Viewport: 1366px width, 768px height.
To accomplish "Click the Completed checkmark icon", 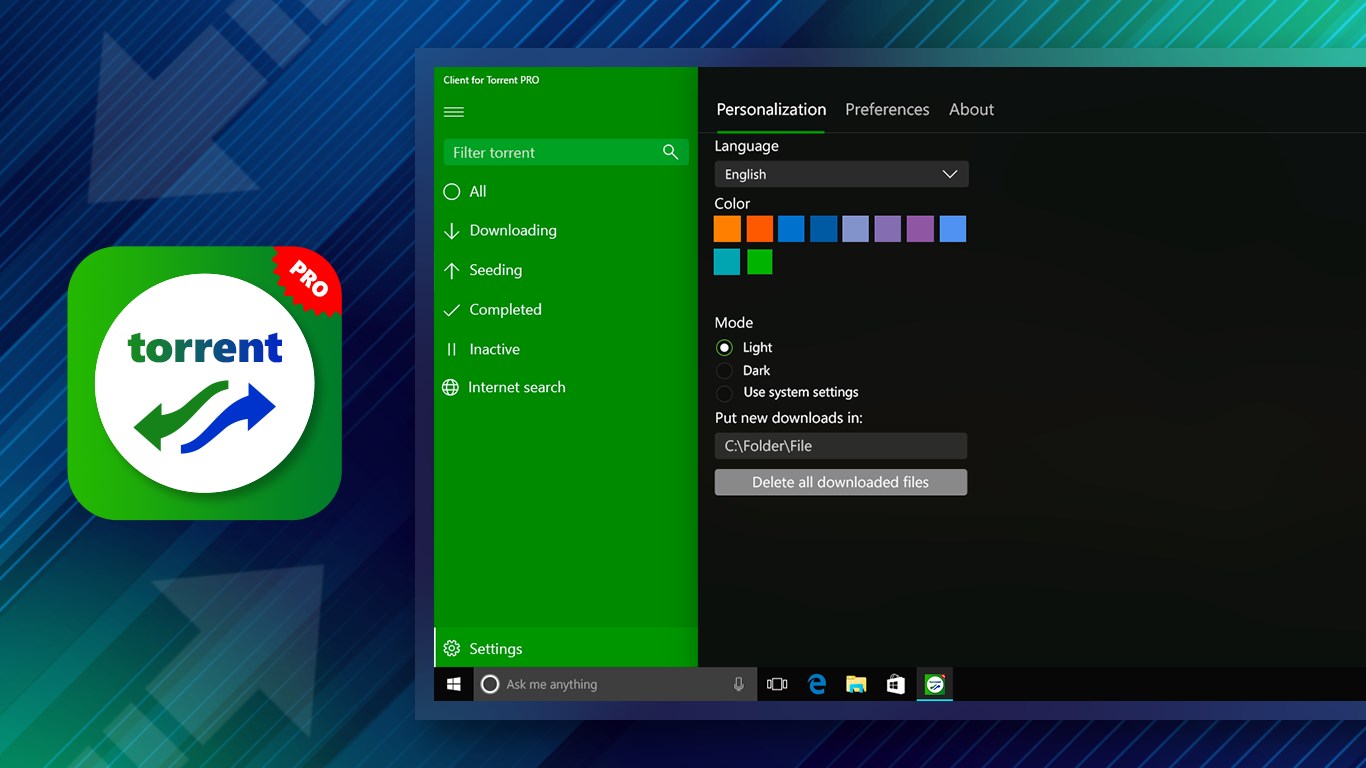I will (451, 310).
